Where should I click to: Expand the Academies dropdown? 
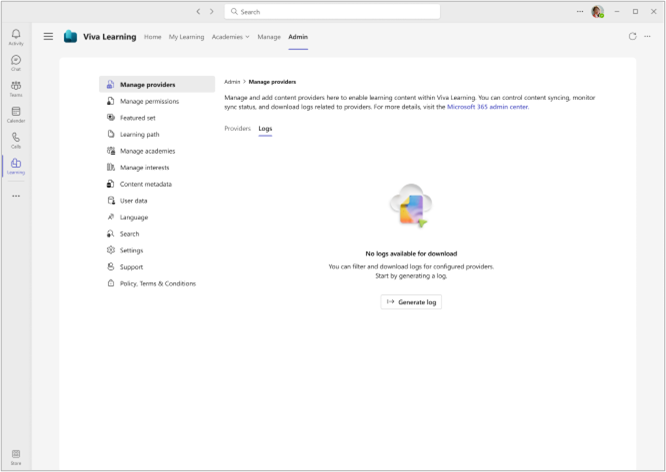pos(231,37)
